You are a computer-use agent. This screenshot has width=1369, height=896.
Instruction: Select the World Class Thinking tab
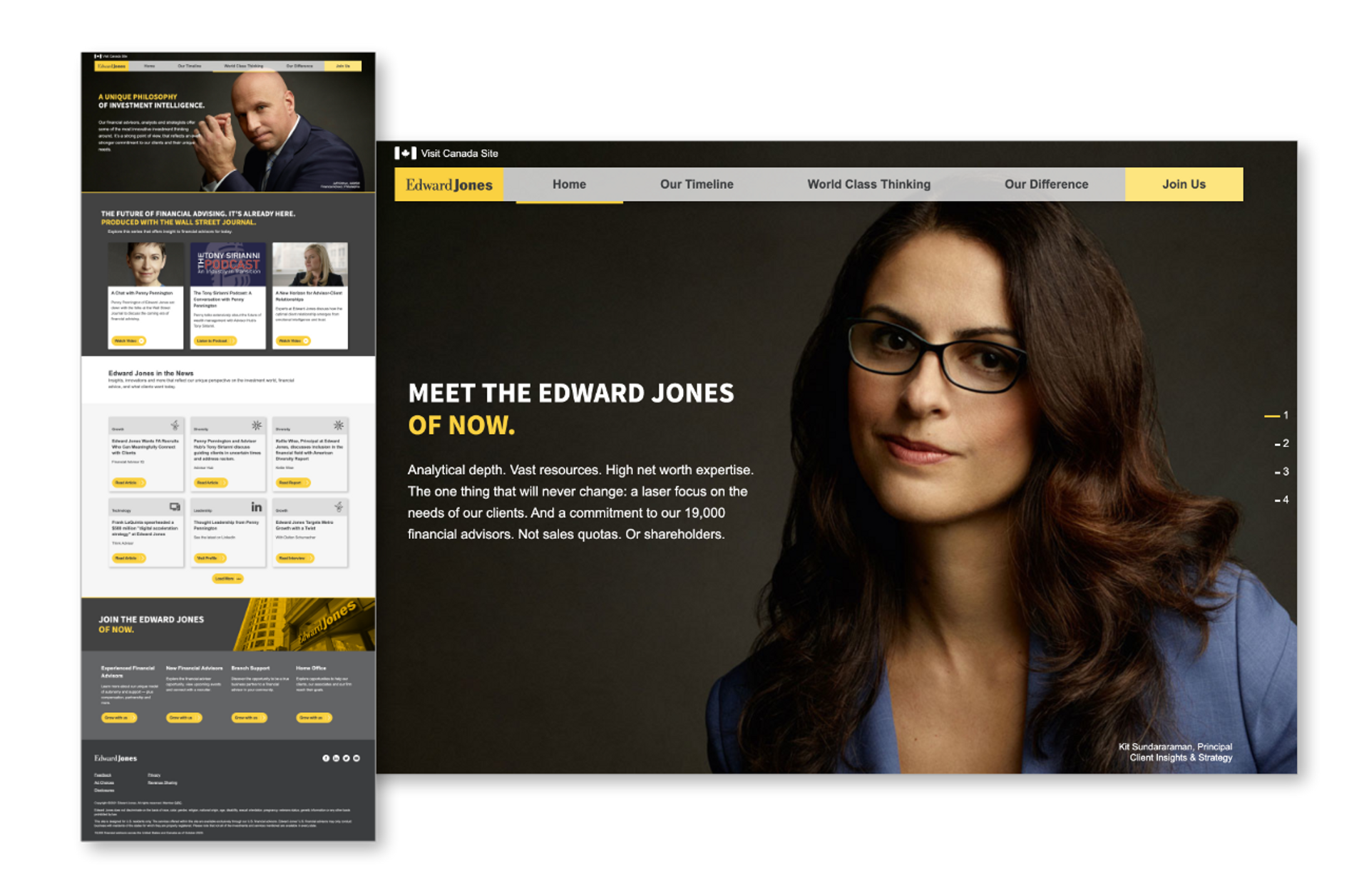click(x=866, y=183)
